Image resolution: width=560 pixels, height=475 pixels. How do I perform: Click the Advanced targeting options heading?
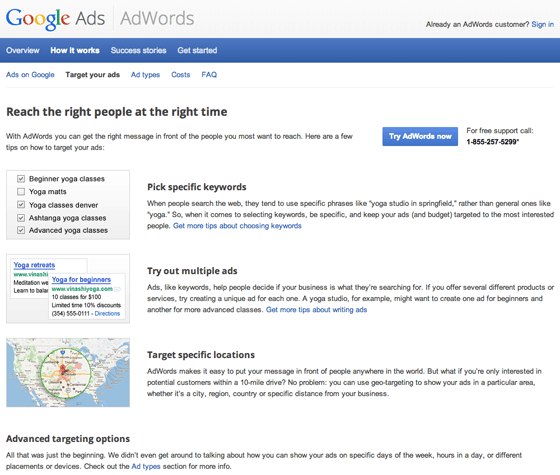pos(68,439)
